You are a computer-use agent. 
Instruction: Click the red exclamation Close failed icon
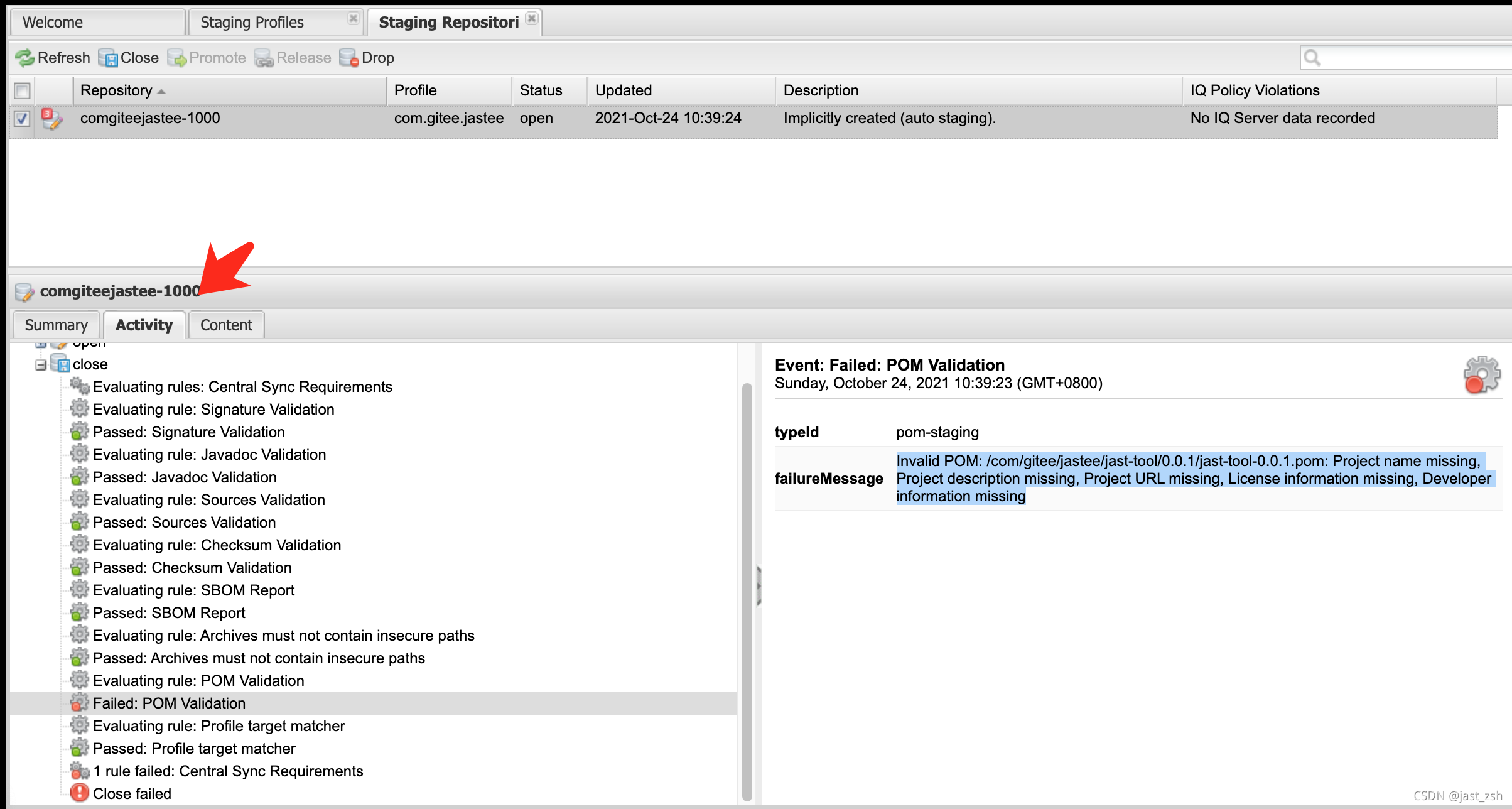[80, 793]
